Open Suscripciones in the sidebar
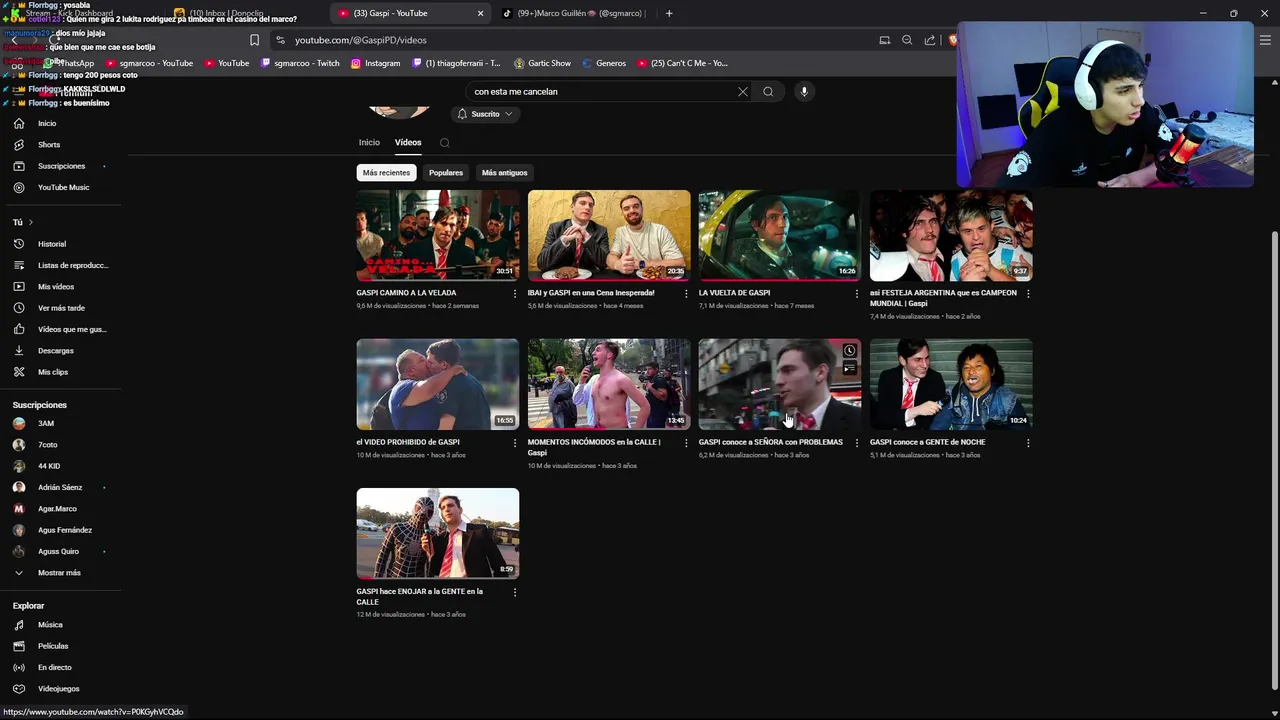The image size is (1280, 720). tap(61, 166)
